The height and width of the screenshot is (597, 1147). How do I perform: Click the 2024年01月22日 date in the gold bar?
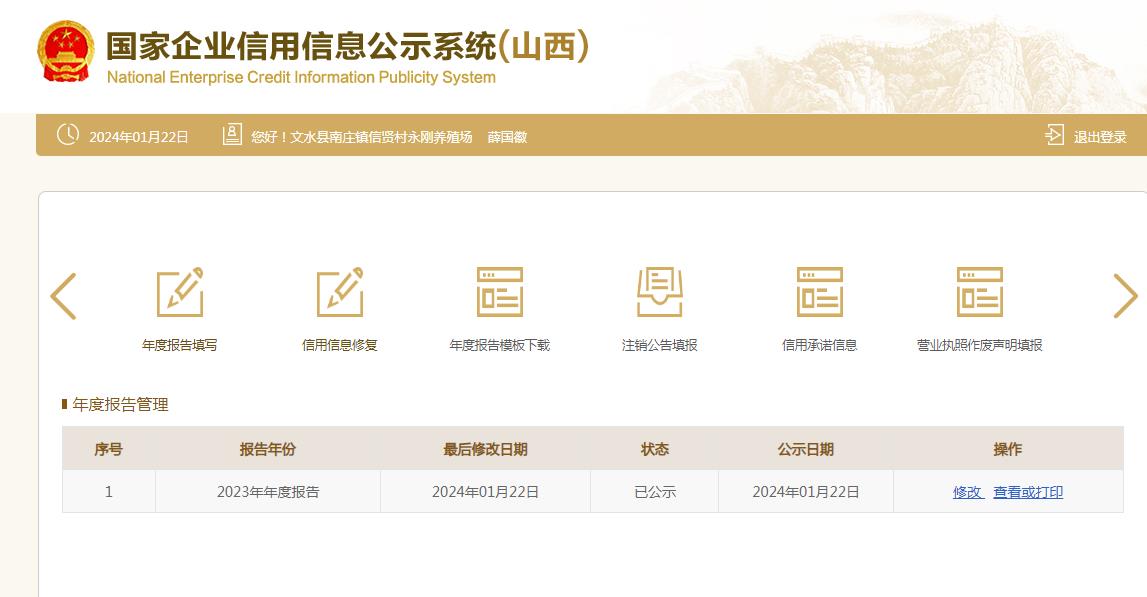pos(139,137)
